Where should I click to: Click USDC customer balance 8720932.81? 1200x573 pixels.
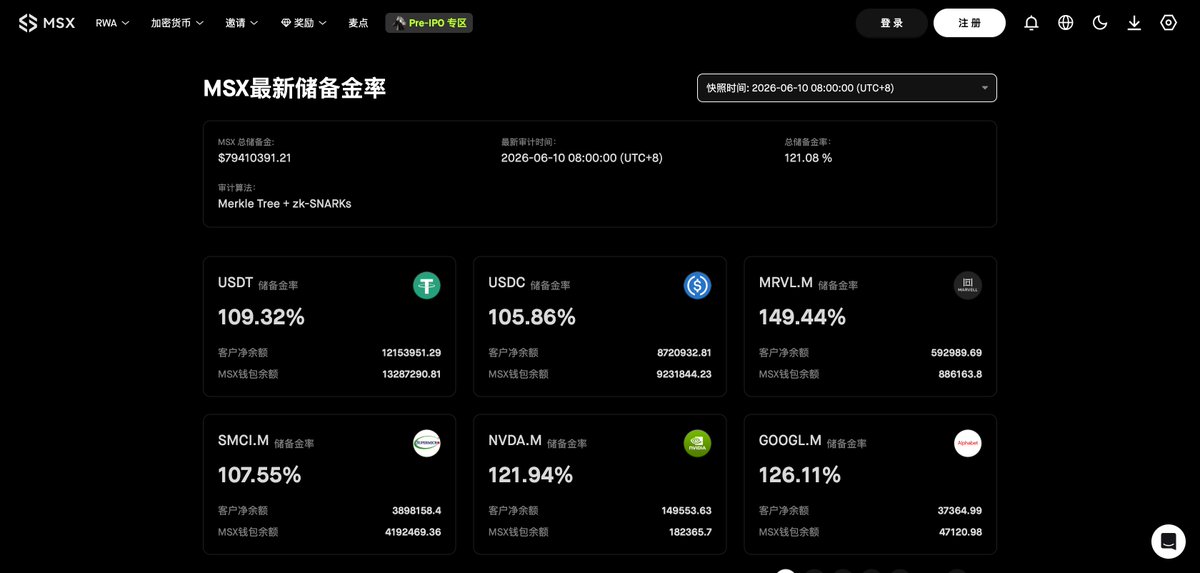(x=684, y=353)
